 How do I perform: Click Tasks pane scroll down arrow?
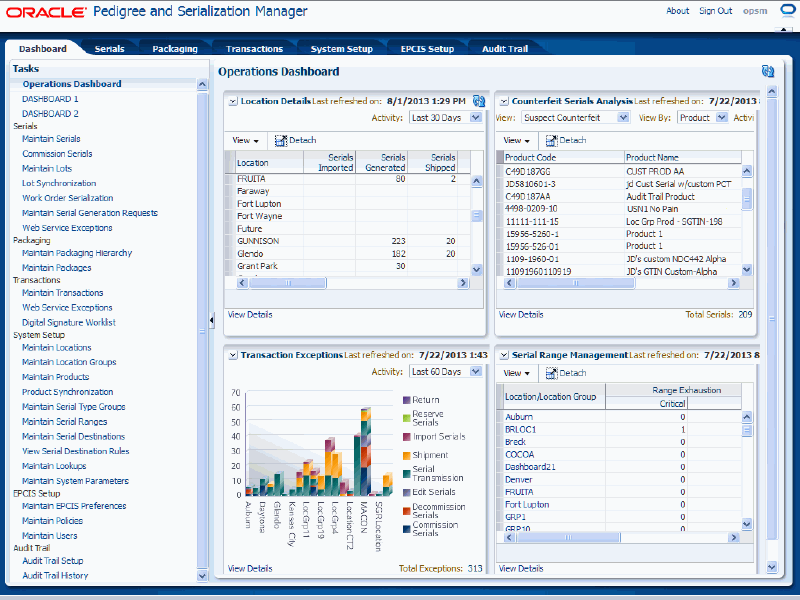pos(202,576)
